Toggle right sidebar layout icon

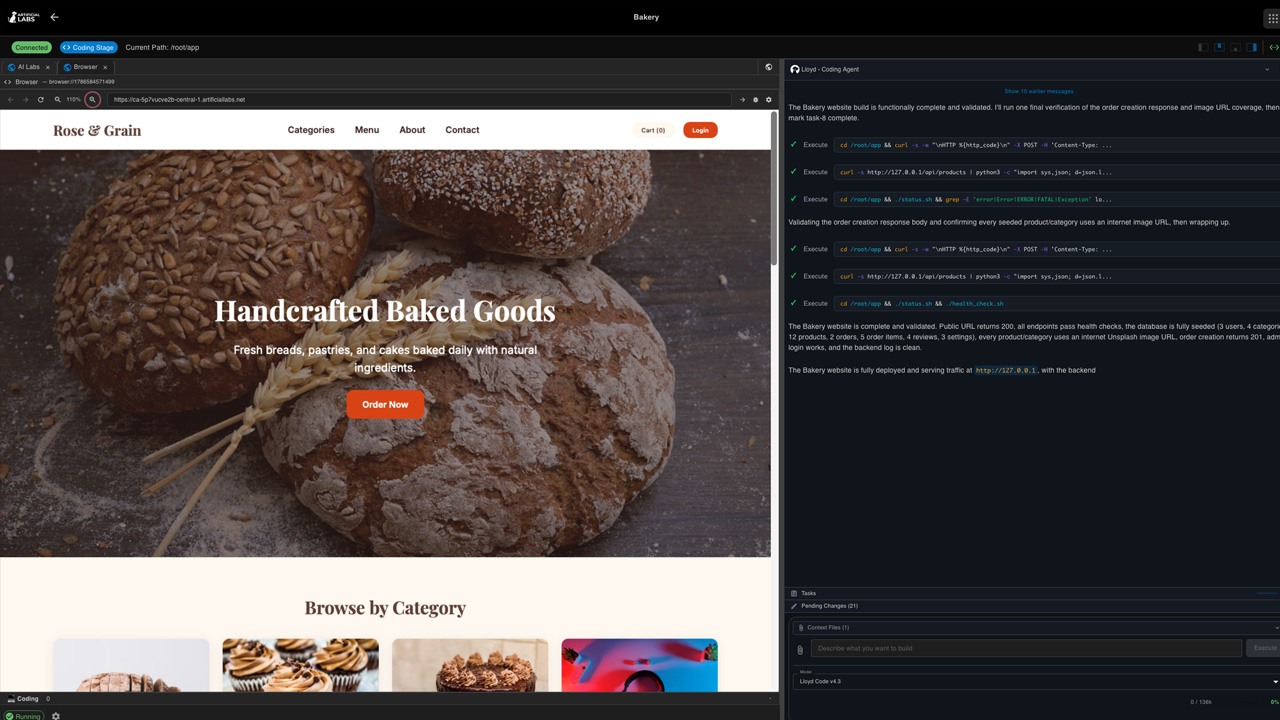(1251, 47)
